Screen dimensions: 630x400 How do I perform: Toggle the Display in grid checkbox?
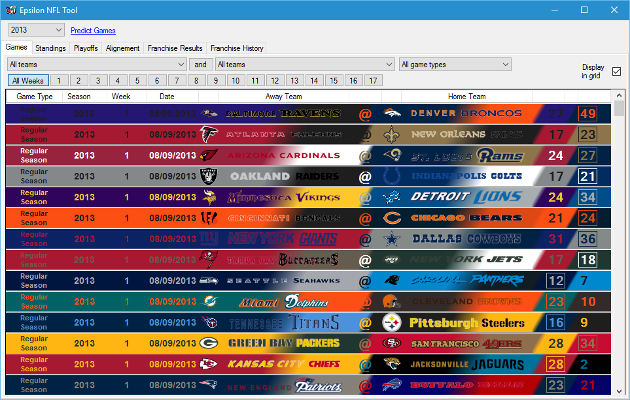tap(616, 72)
